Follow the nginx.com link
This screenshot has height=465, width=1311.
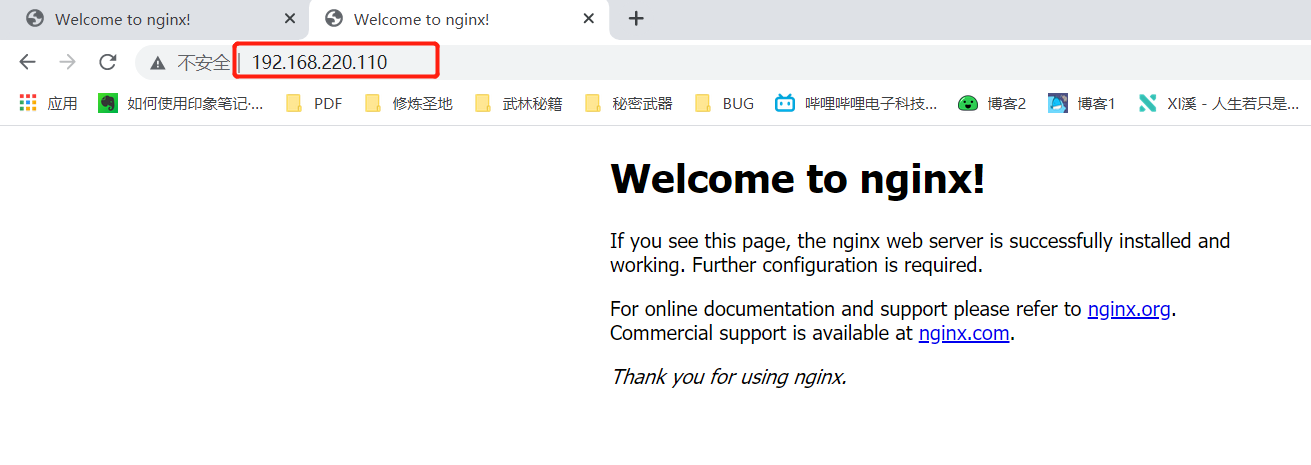coord(964,333)
